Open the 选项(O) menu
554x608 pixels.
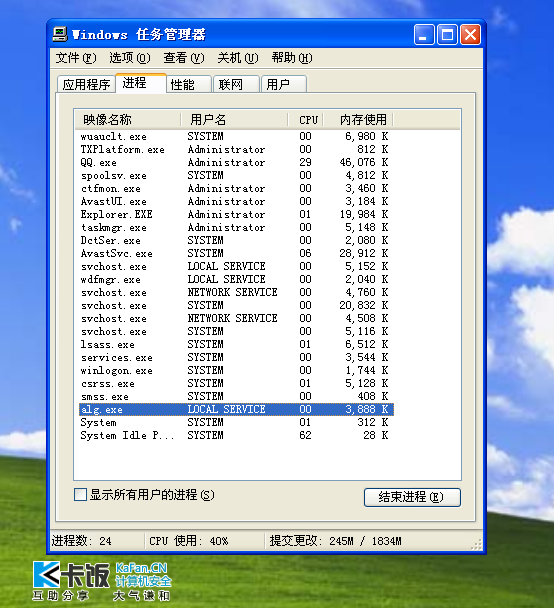point(129,58)
